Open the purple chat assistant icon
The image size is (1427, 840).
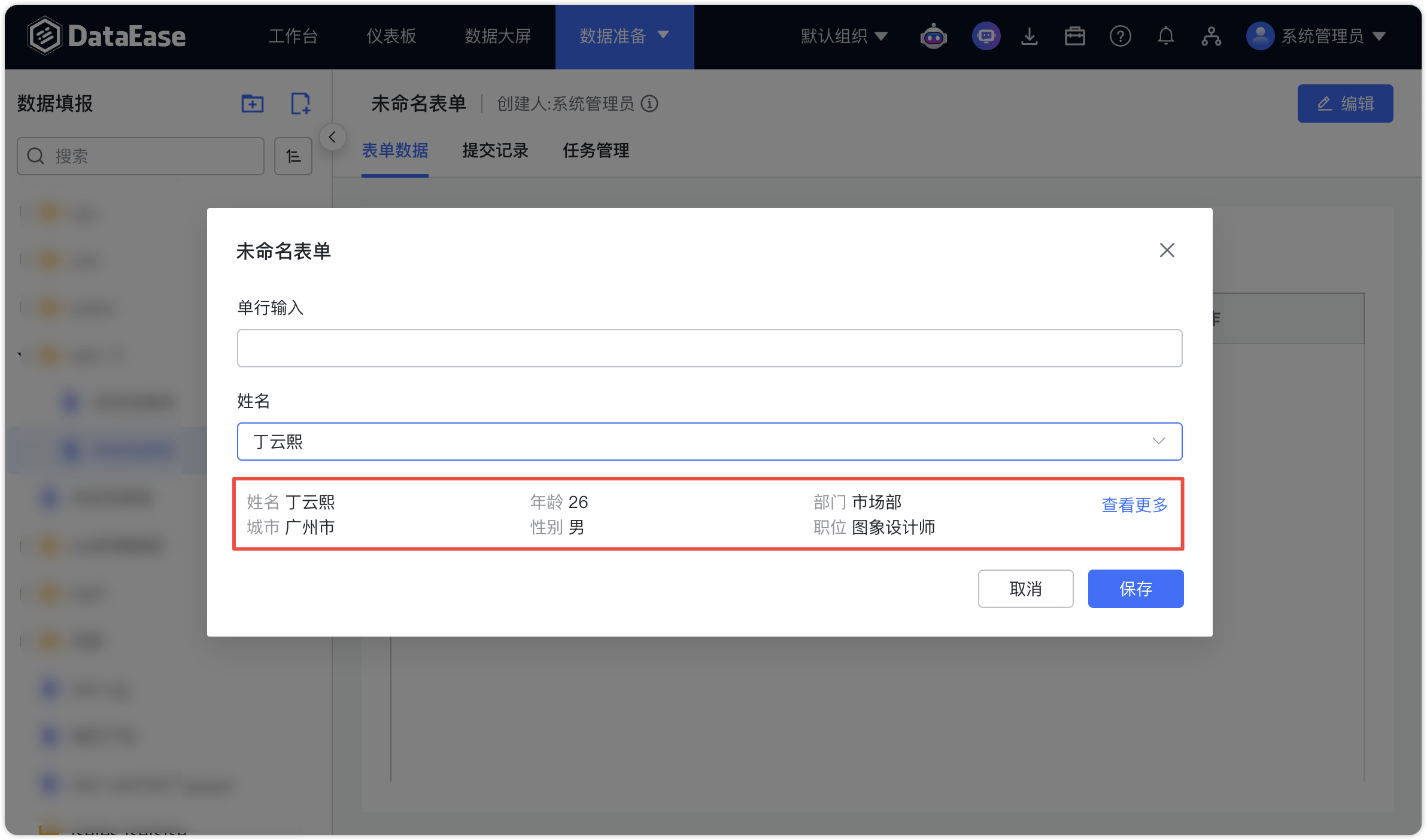coord(986,36)
